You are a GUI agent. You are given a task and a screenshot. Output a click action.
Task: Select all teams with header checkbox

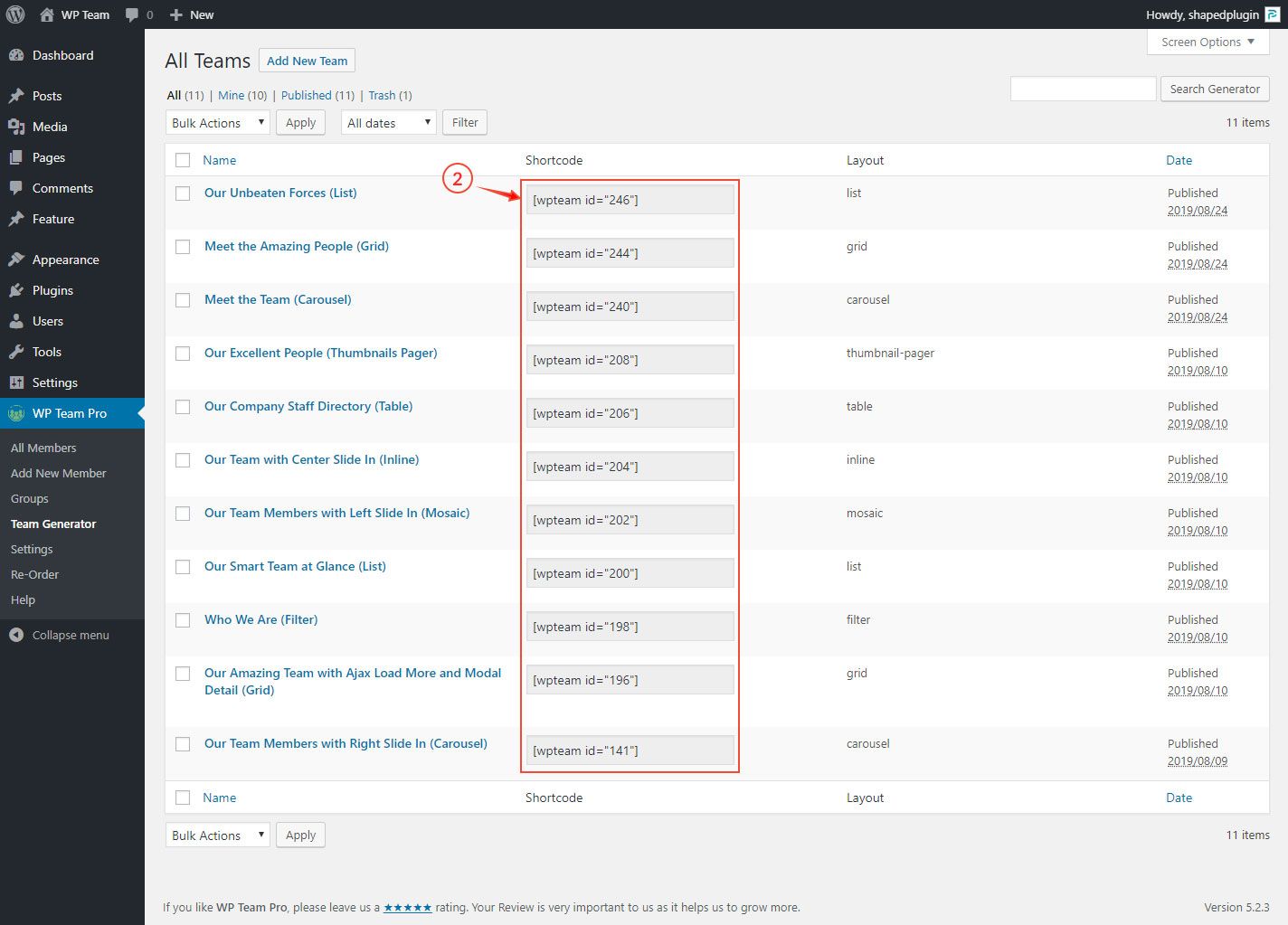click(x=183, y=160)
